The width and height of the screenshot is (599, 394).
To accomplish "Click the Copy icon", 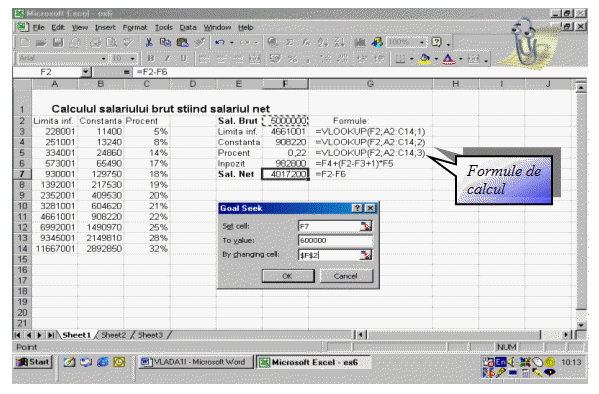I will [165, 42].
